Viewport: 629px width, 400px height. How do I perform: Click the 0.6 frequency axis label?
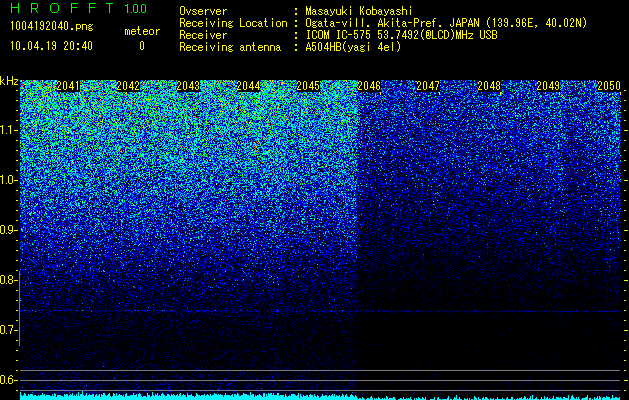[7, 380]
